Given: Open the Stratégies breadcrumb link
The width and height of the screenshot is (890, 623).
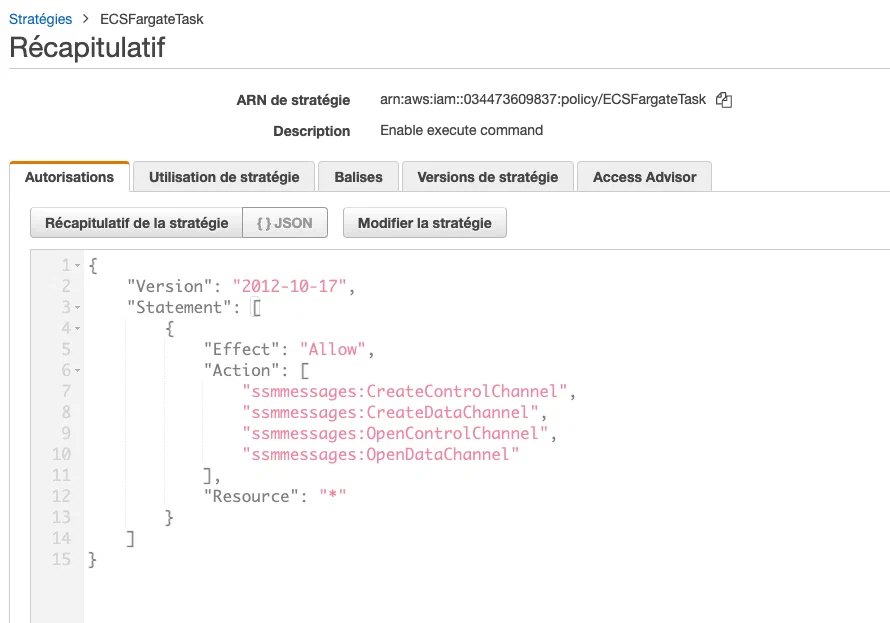Looking at the screenshot, I should coord(40,19).
